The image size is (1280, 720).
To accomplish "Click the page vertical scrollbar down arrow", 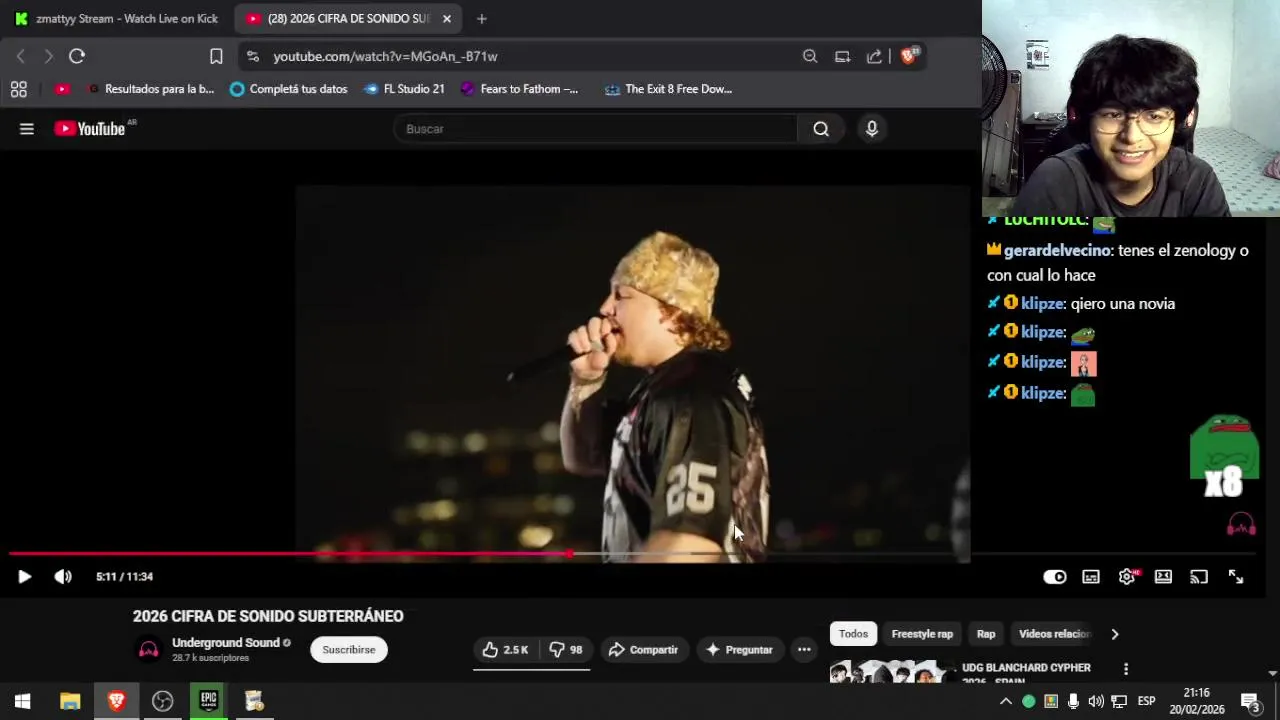I will [1273, 674].
